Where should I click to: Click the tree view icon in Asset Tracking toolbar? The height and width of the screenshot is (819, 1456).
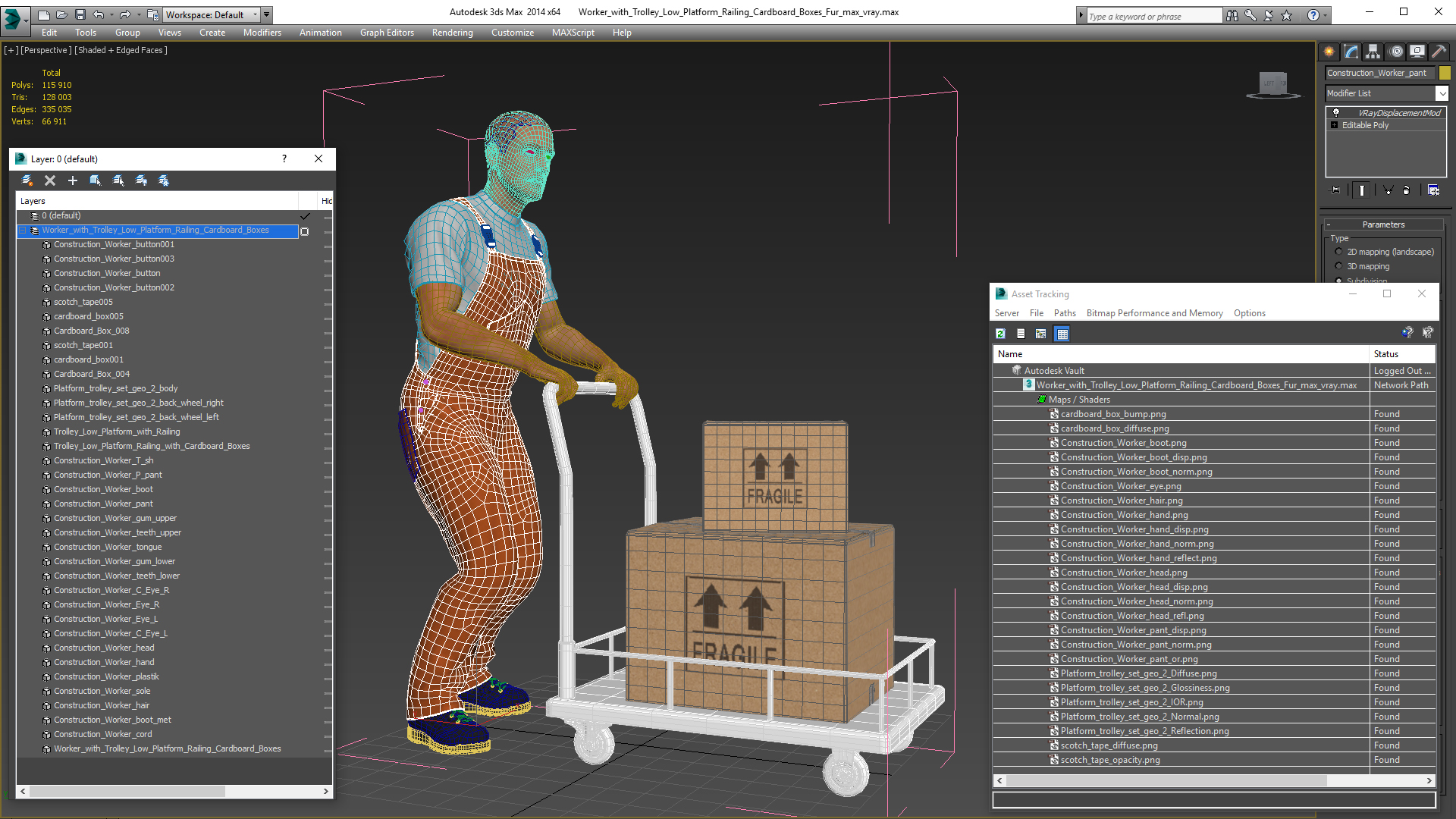point(1041,334)
